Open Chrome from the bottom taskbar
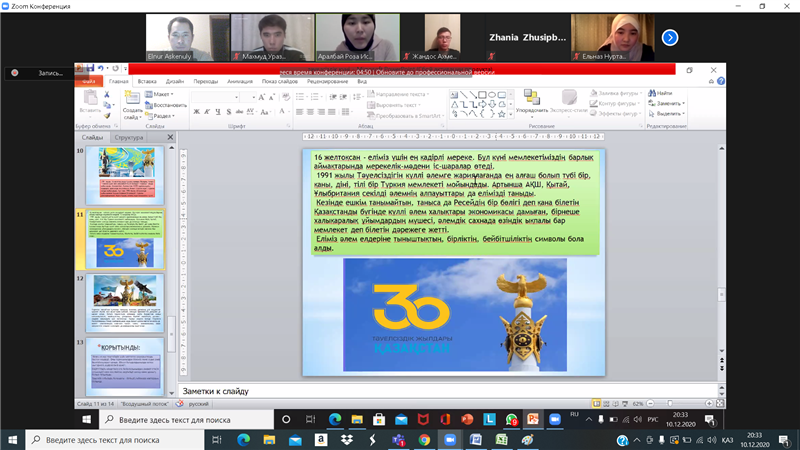 point(424,439)
